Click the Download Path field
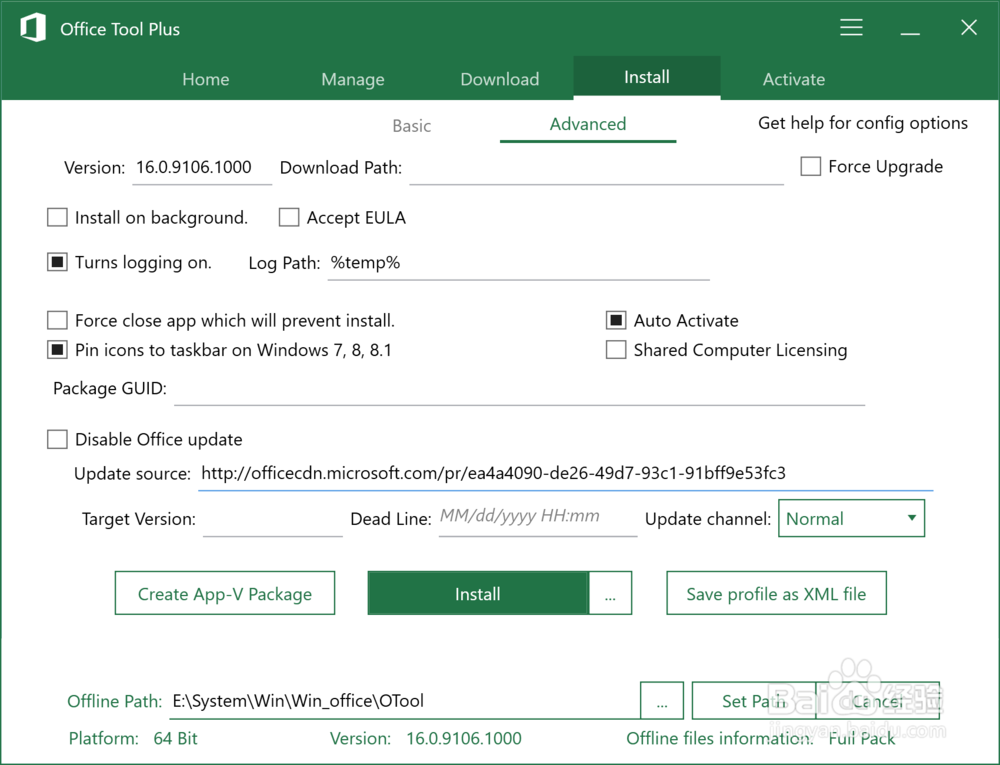This screenshot has width=1000, height=765. click(x=596, y=168)
